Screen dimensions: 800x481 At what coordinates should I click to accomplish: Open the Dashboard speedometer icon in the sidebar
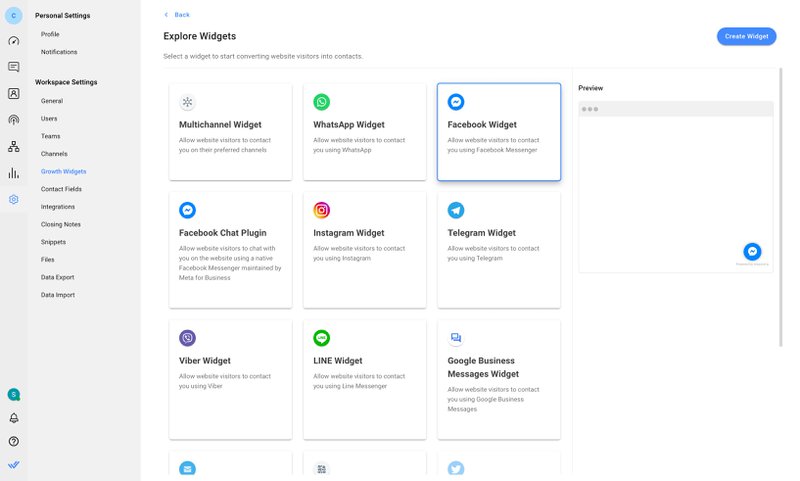coord(14,41)
